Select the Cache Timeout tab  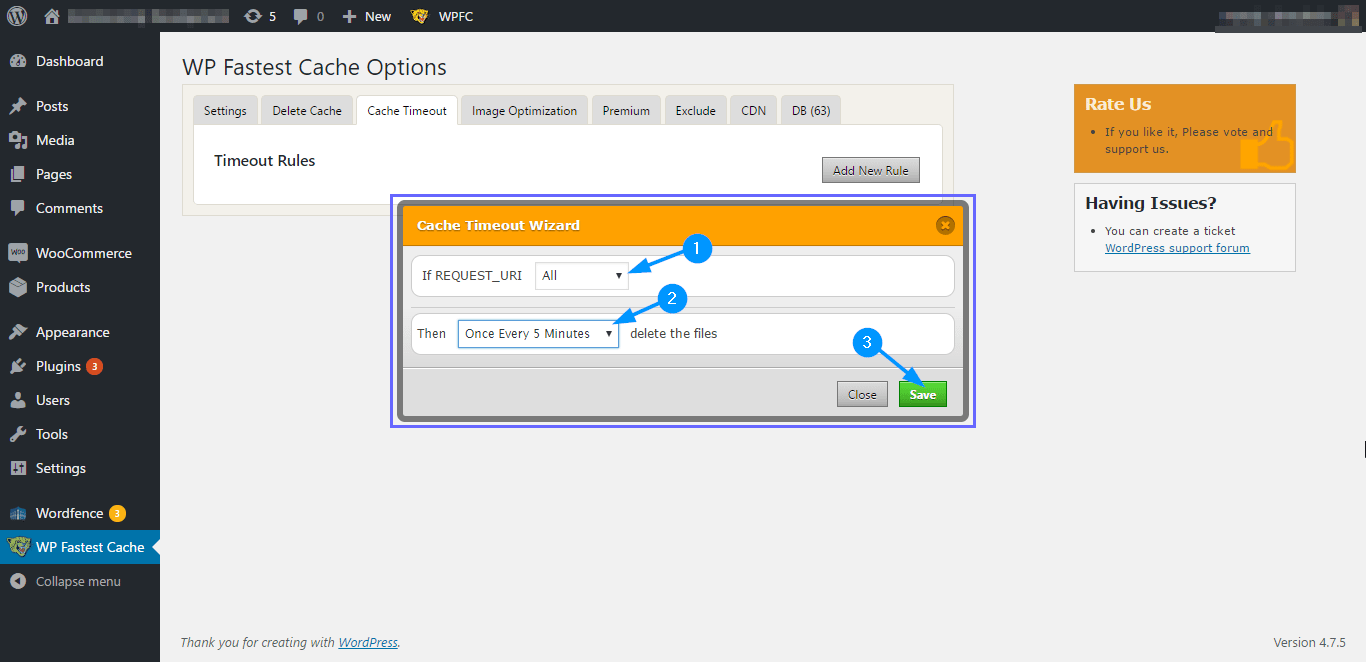(407, 111)
